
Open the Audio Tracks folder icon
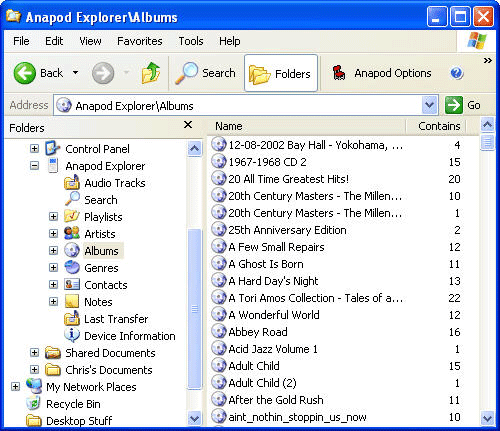[x=72, y=182]
